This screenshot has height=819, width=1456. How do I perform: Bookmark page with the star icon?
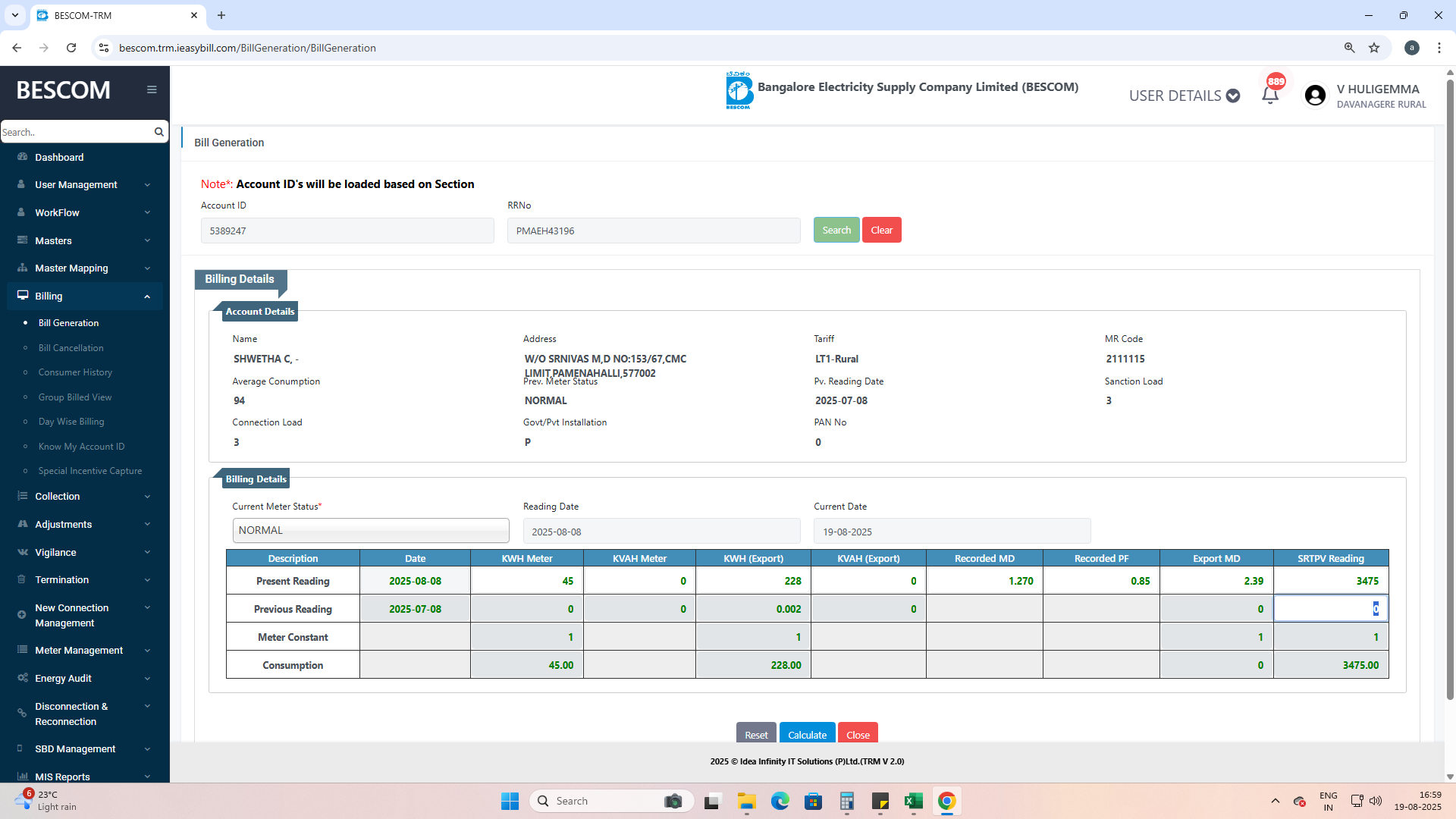point(1374,48)
